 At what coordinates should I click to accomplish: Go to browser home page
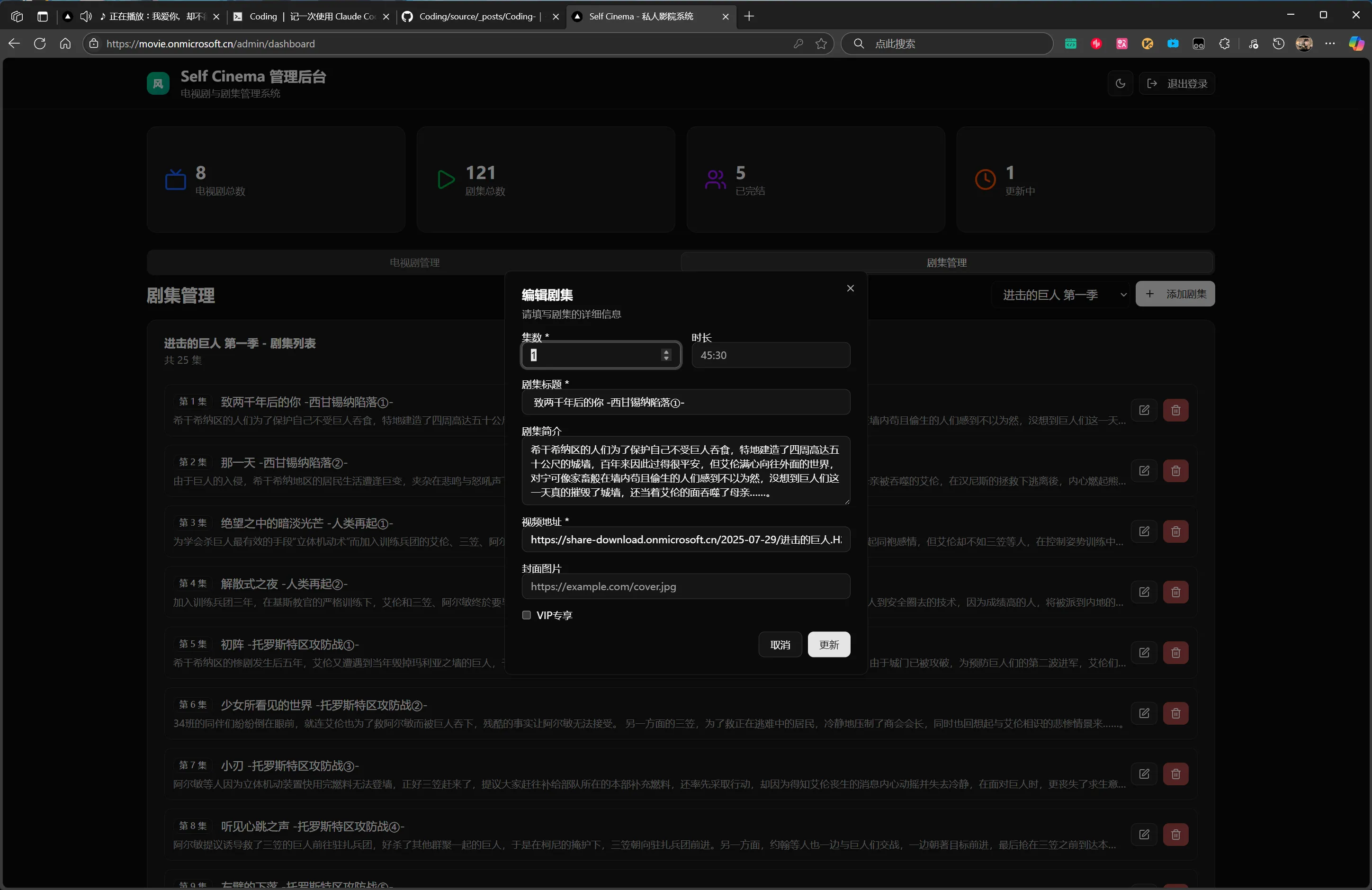point(65,43)
